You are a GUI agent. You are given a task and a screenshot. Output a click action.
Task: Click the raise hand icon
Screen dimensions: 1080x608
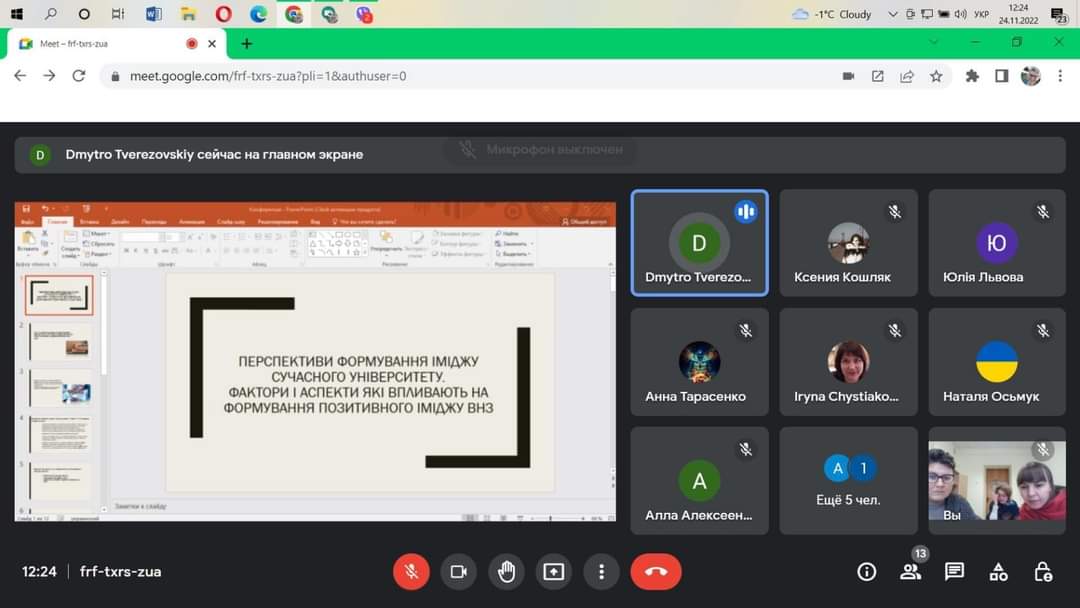coord(507,572)
